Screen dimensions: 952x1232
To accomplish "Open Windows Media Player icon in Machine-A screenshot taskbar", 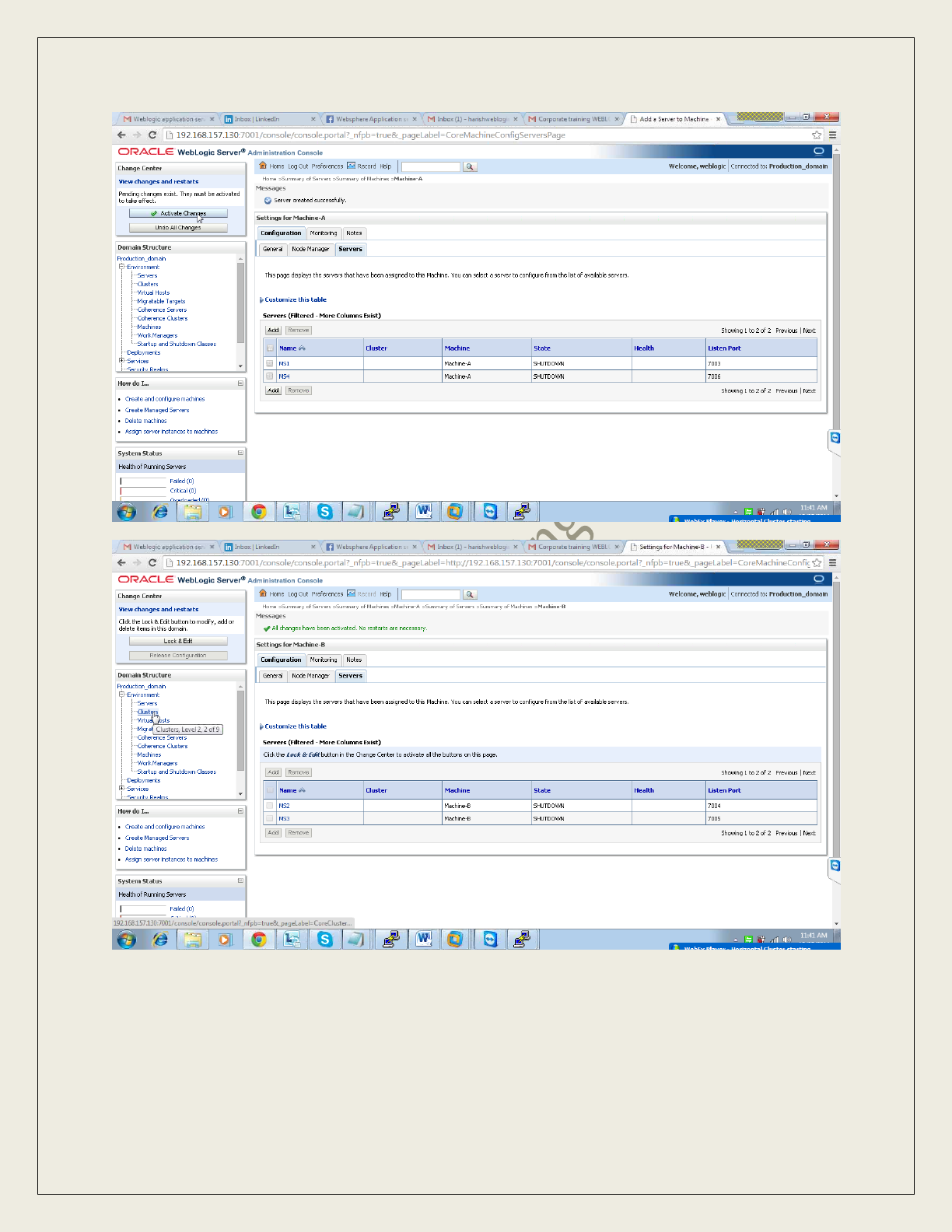I will pos(225,511).
